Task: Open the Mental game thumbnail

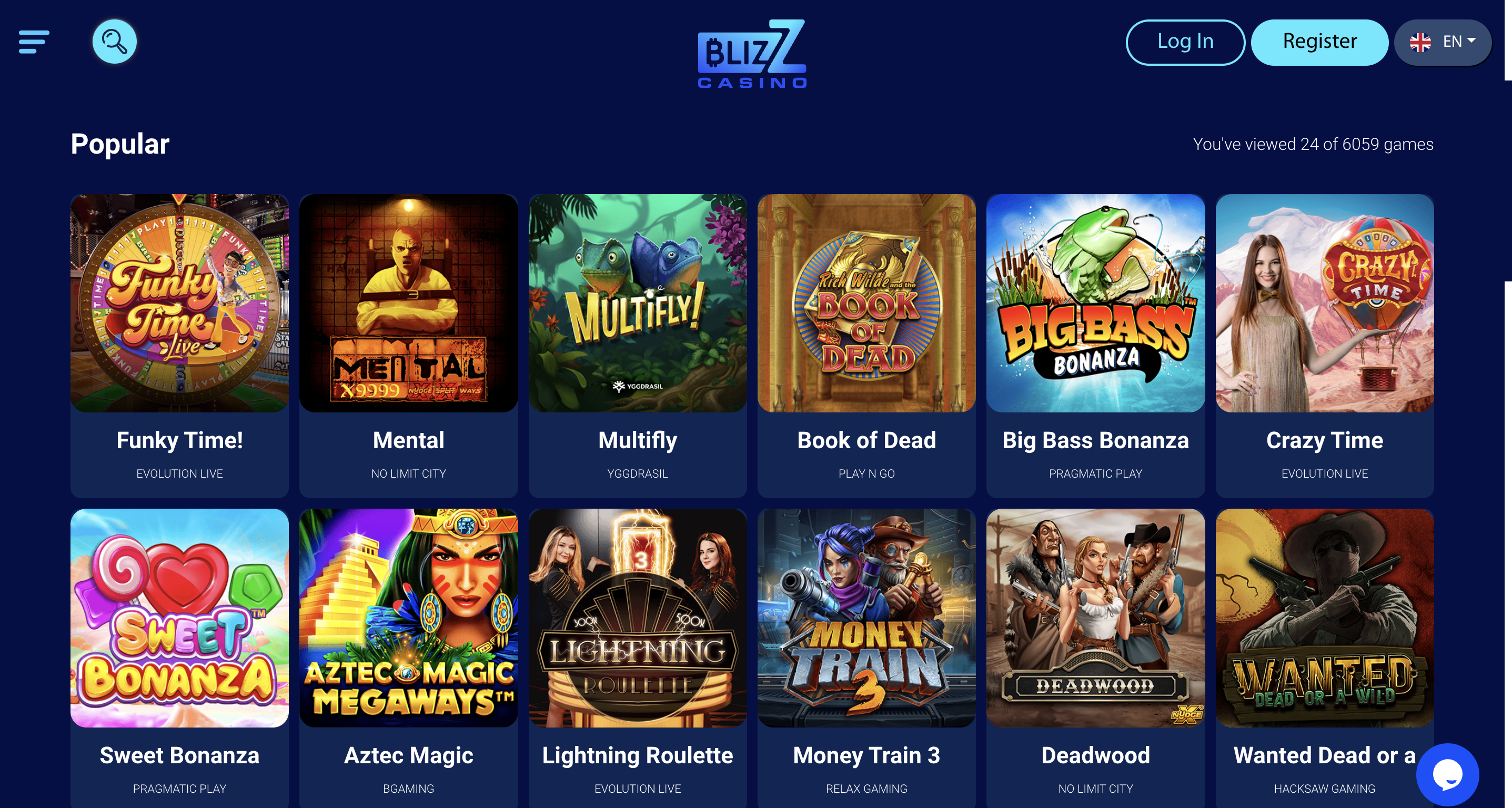Action: pyautogui.click(x=409, y=304)
